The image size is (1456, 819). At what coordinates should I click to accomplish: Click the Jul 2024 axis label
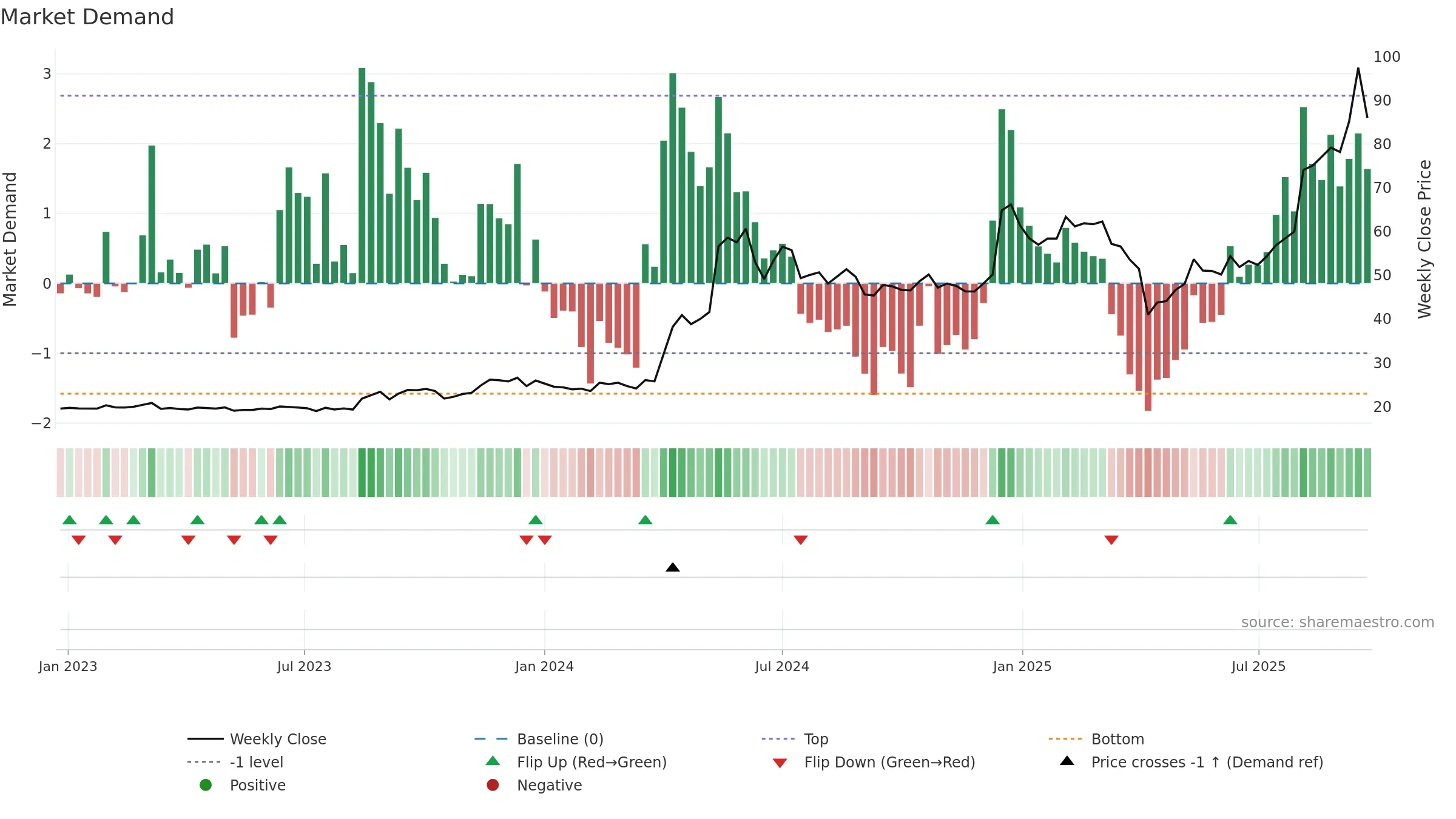coord(782,666)
